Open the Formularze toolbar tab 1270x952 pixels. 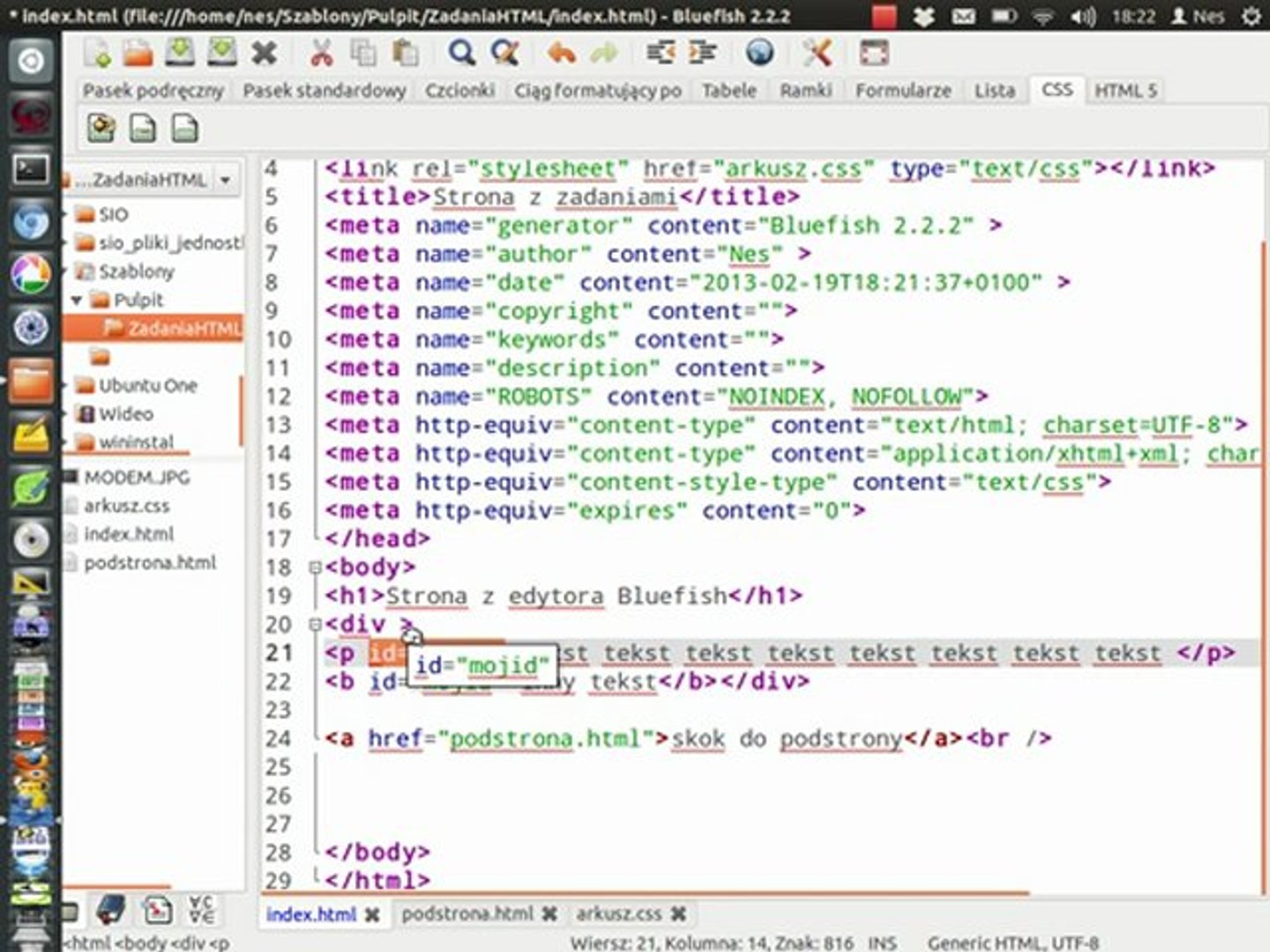pyautogui.click(x=903, y=90)
